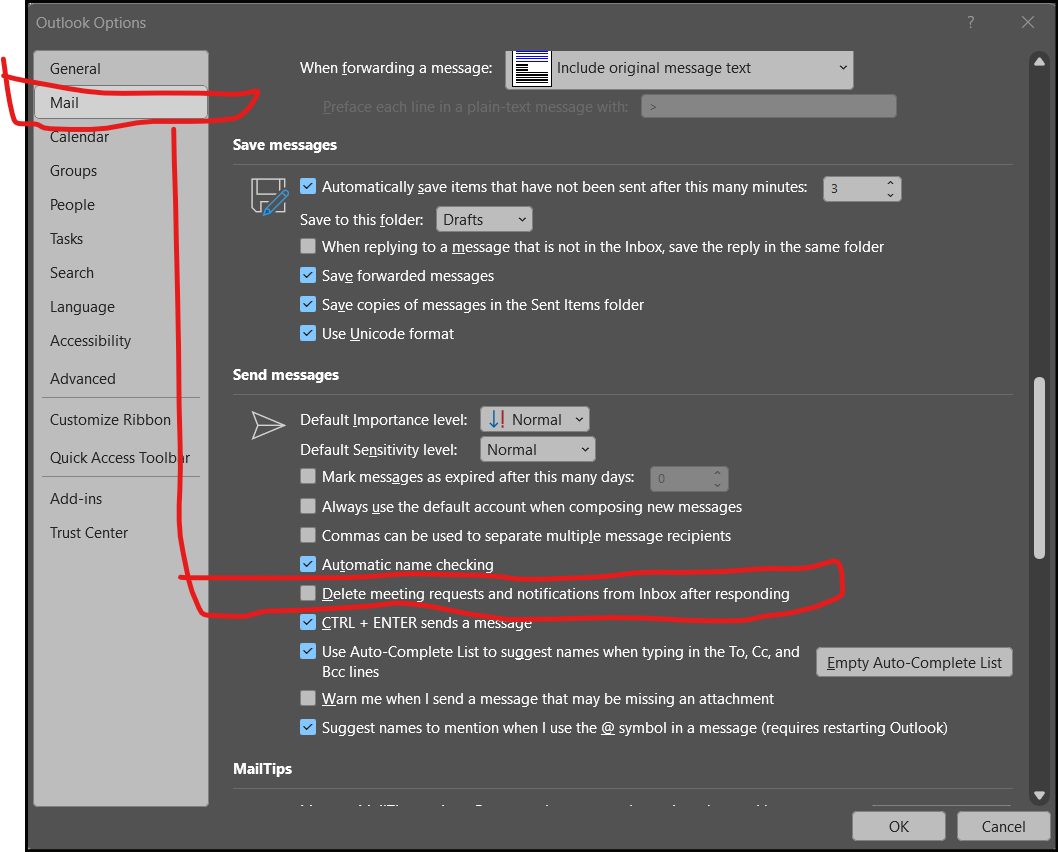
Task: Decrease the expired days spinner value
Action: [717, 484]
